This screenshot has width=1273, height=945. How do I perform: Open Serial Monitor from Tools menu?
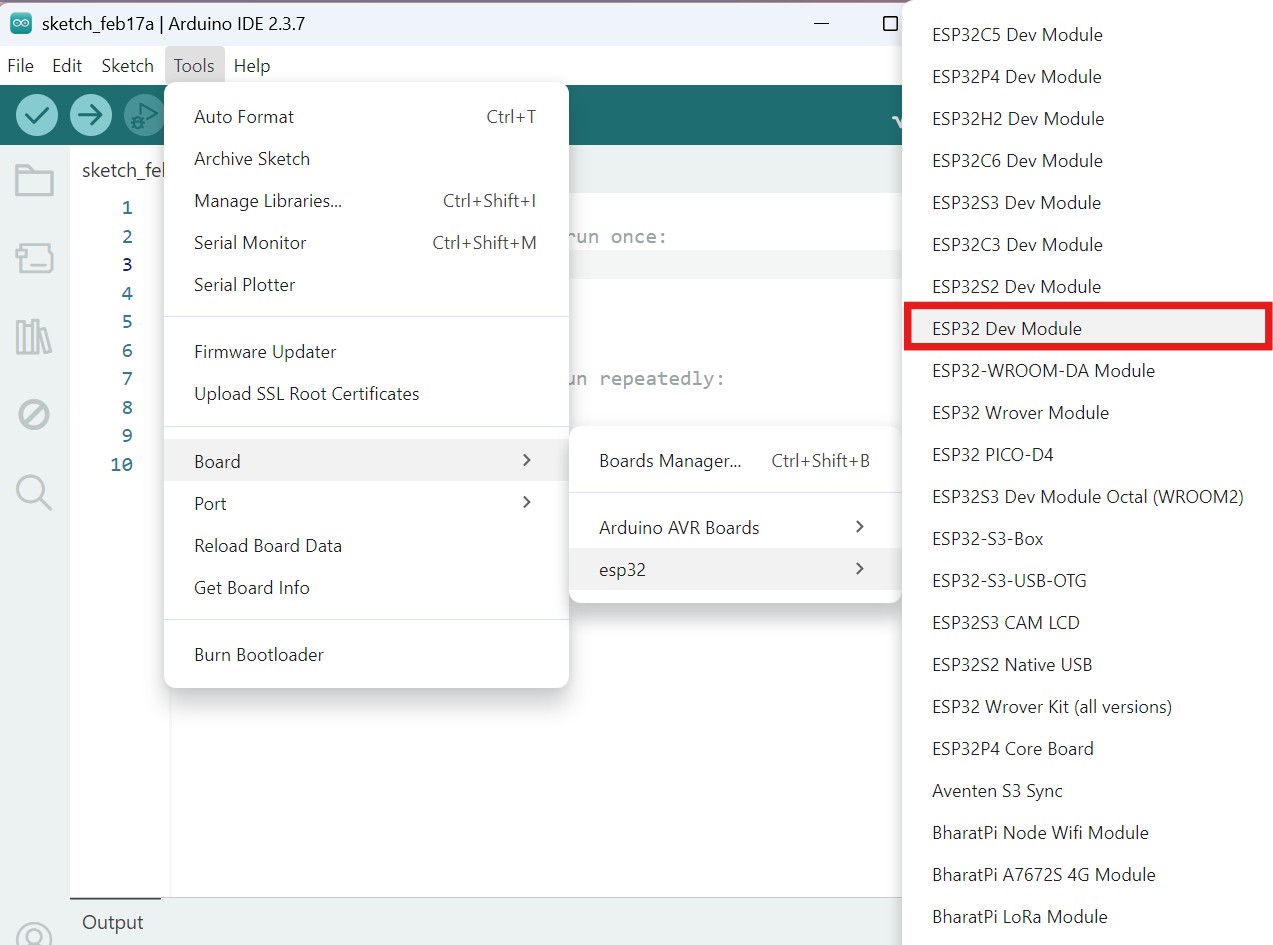click(366, 243)
